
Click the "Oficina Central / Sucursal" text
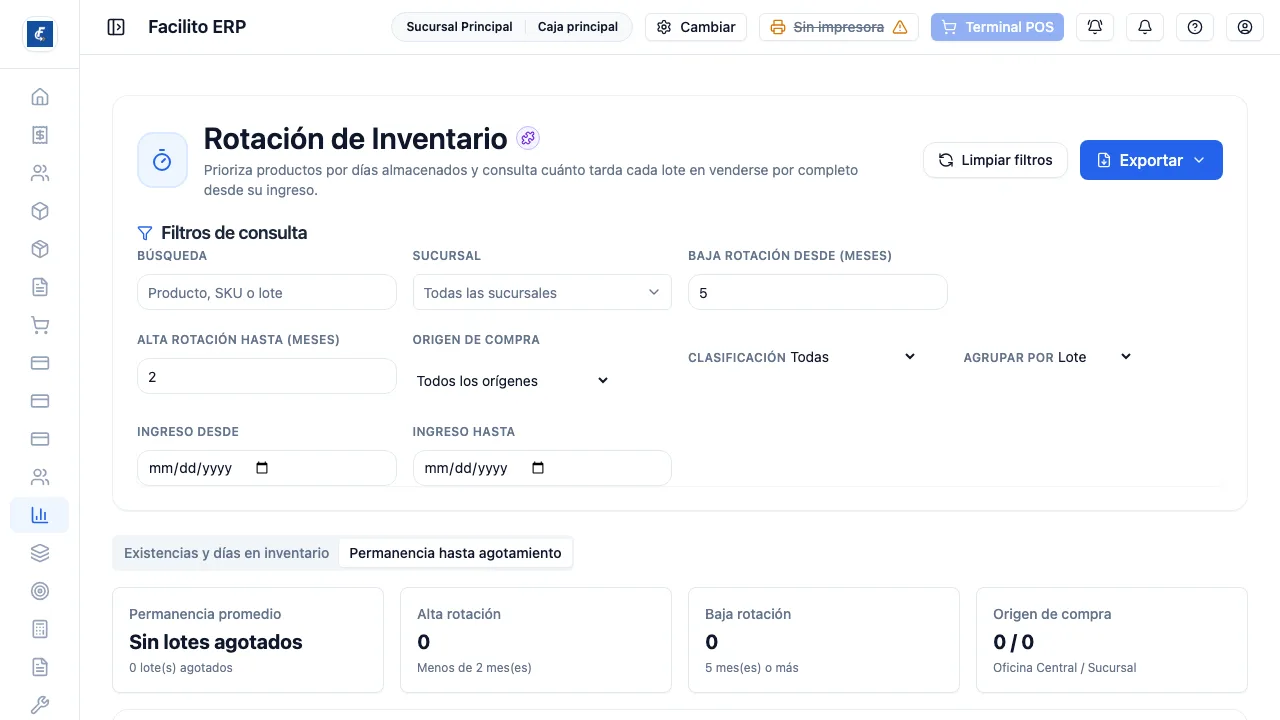[x=1065, y=667]
